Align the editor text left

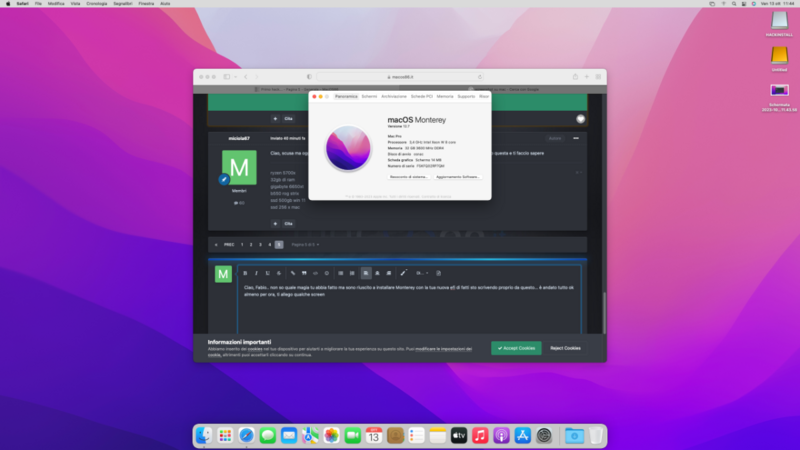(x=366, y=273)
